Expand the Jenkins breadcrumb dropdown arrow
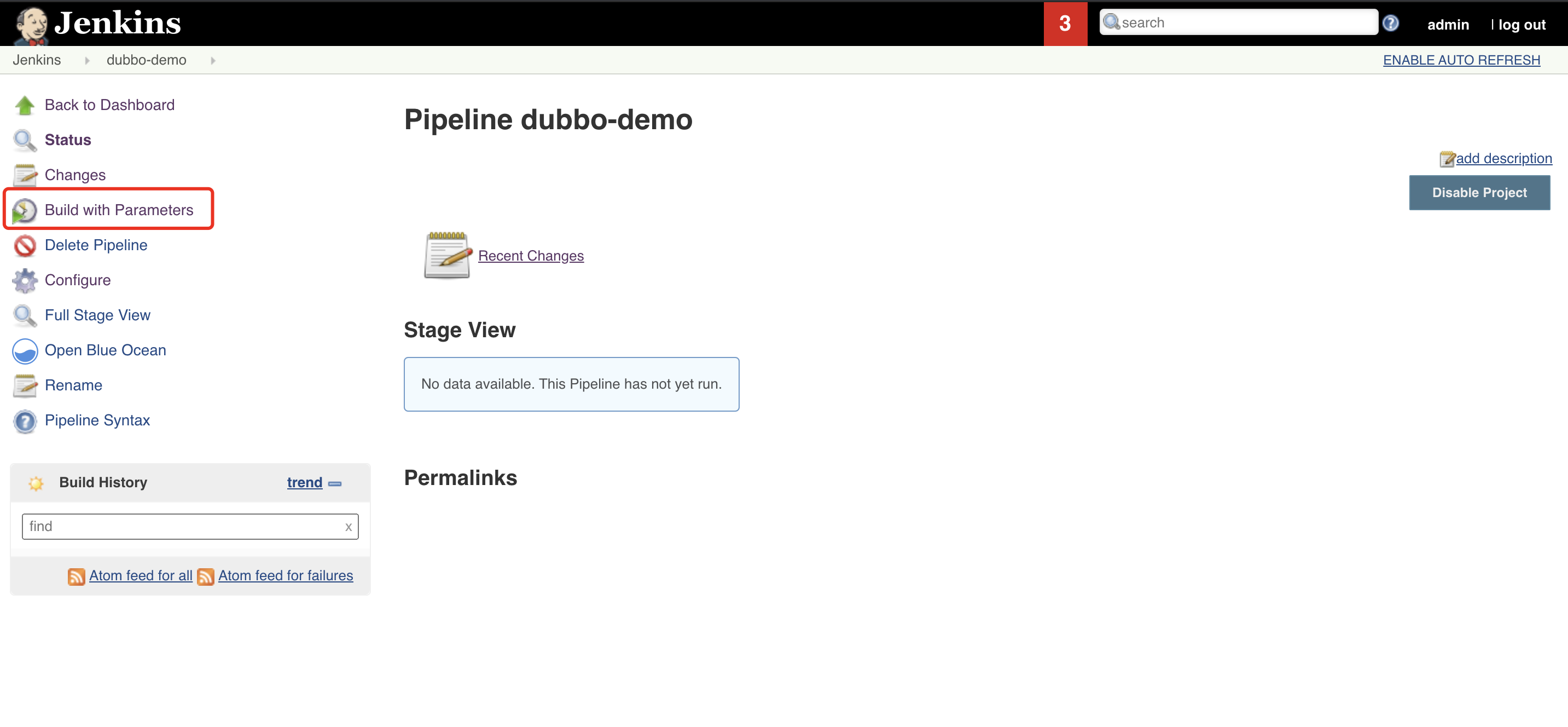Viewport: 1568px width, 727px height. (x=87, y=60)
